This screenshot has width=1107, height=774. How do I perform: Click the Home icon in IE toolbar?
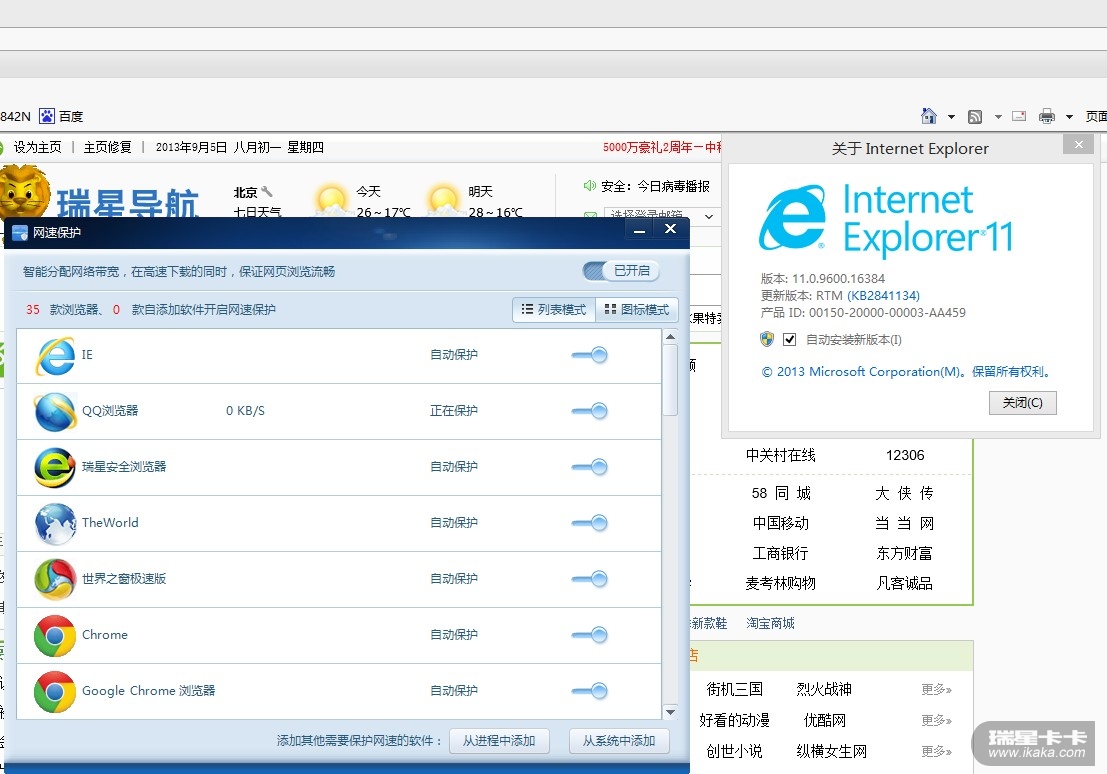click(x=929, y=116)
